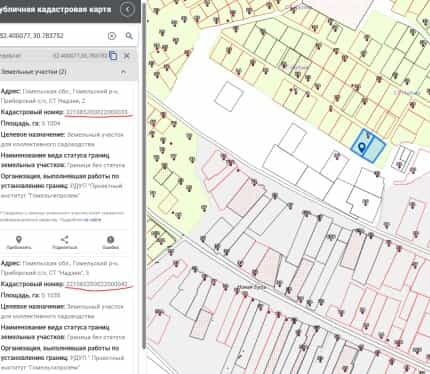
Task: Collapse the side panel with the round arrow button
Action: tap(127, 9)
